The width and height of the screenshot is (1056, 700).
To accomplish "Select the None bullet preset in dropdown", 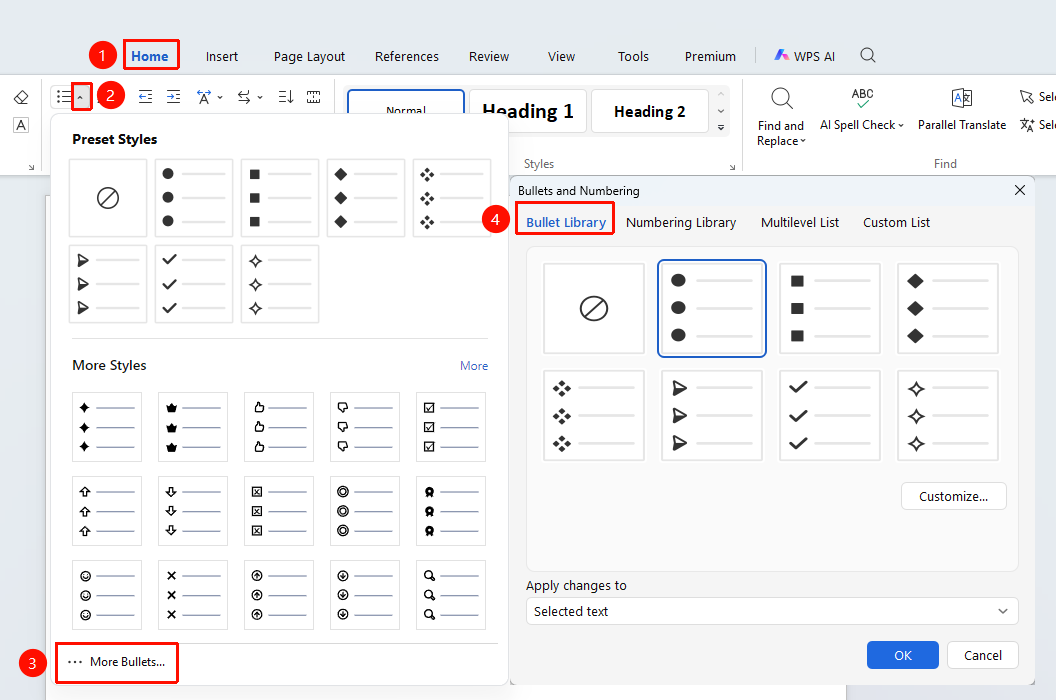I will (108, 197).
